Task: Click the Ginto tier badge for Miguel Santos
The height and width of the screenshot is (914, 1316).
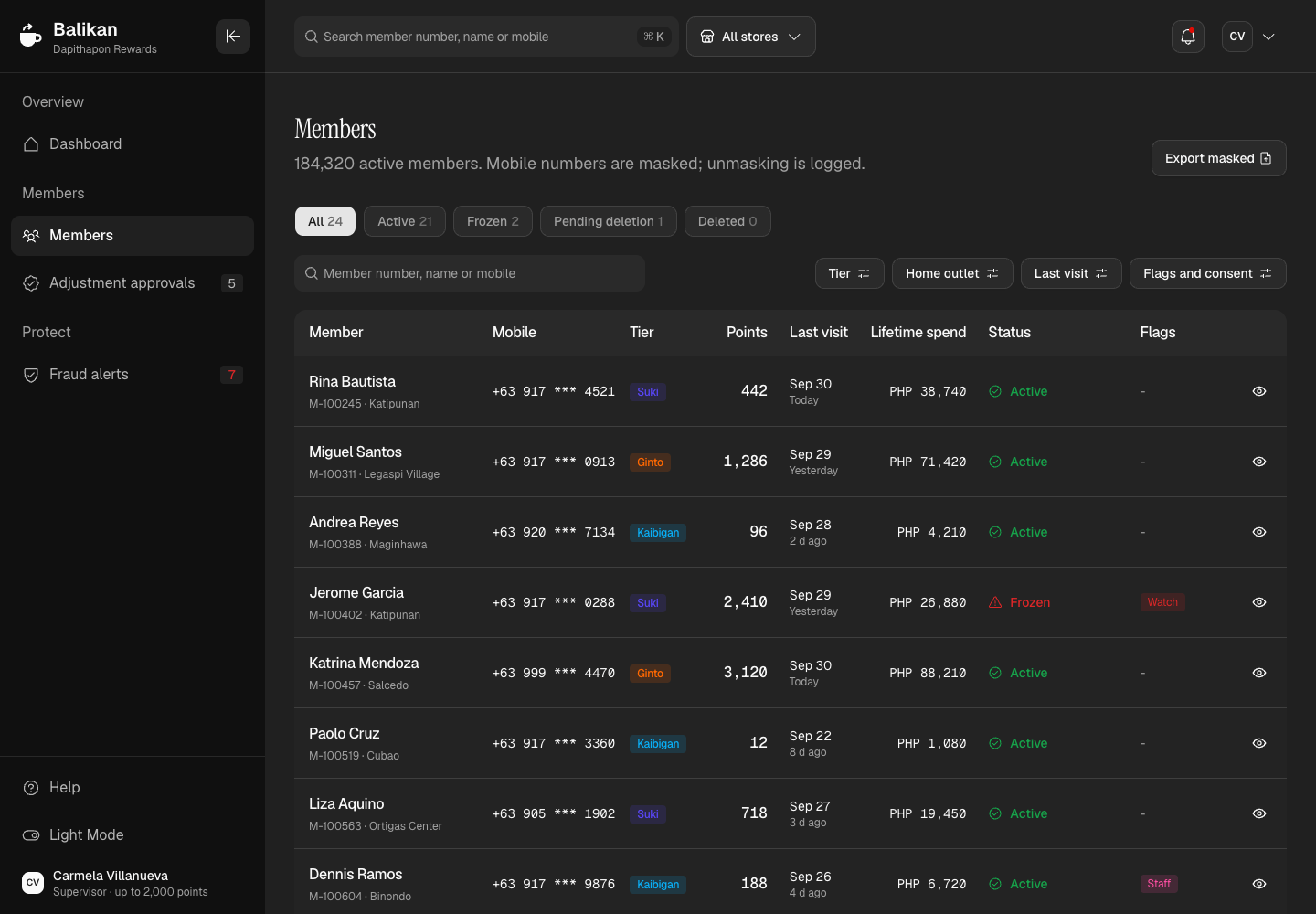Action: click(651, 462)
